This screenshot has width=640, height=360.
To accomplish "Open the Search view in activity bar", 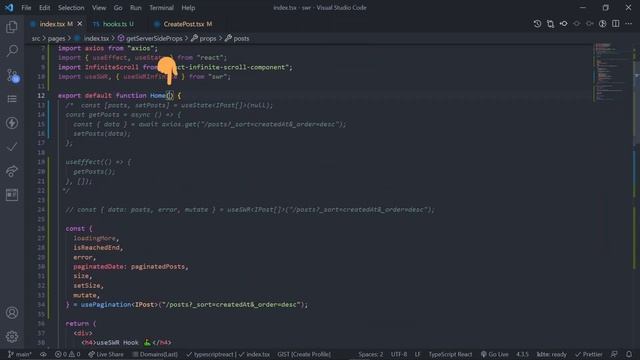I will (x=12, y=51).
